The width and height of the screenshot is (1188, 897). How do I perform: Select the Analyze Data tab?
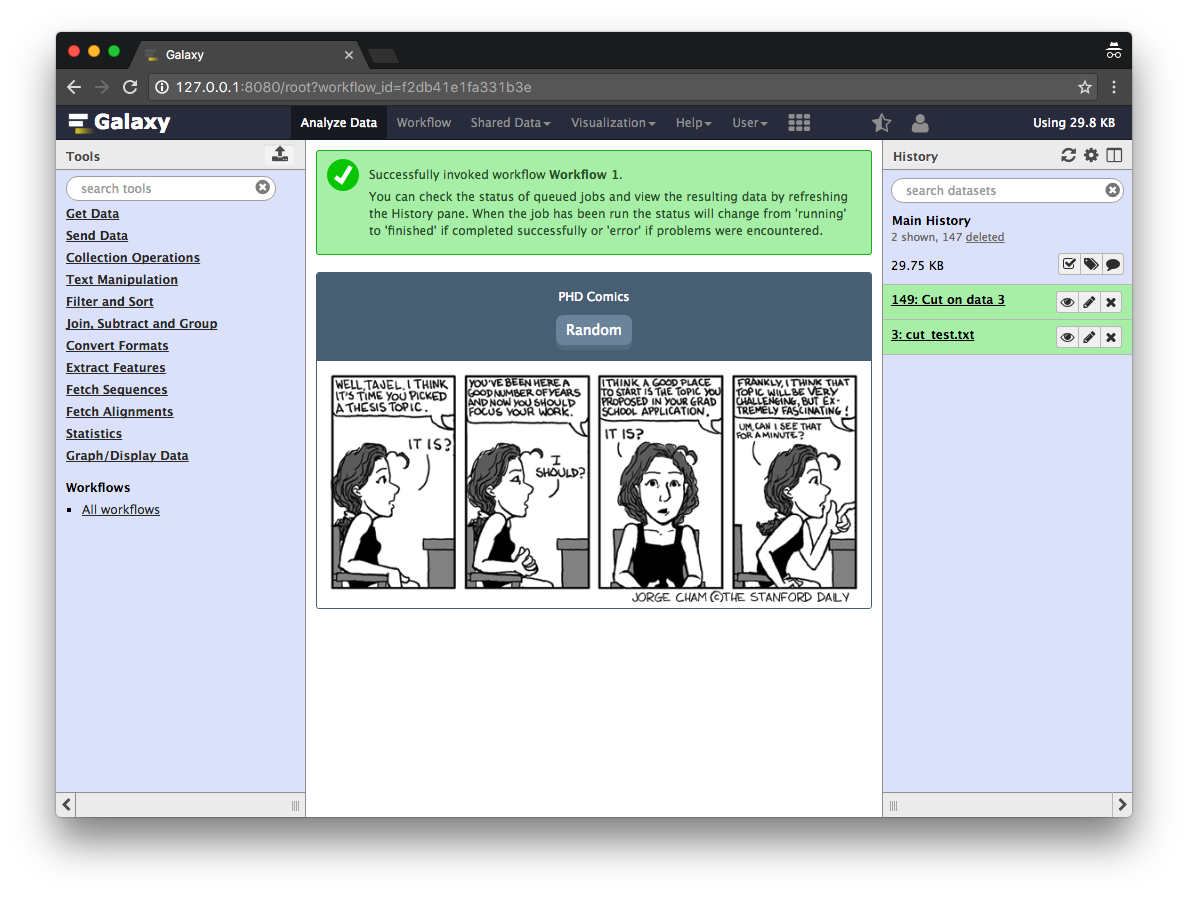click(x=338, y=123)
